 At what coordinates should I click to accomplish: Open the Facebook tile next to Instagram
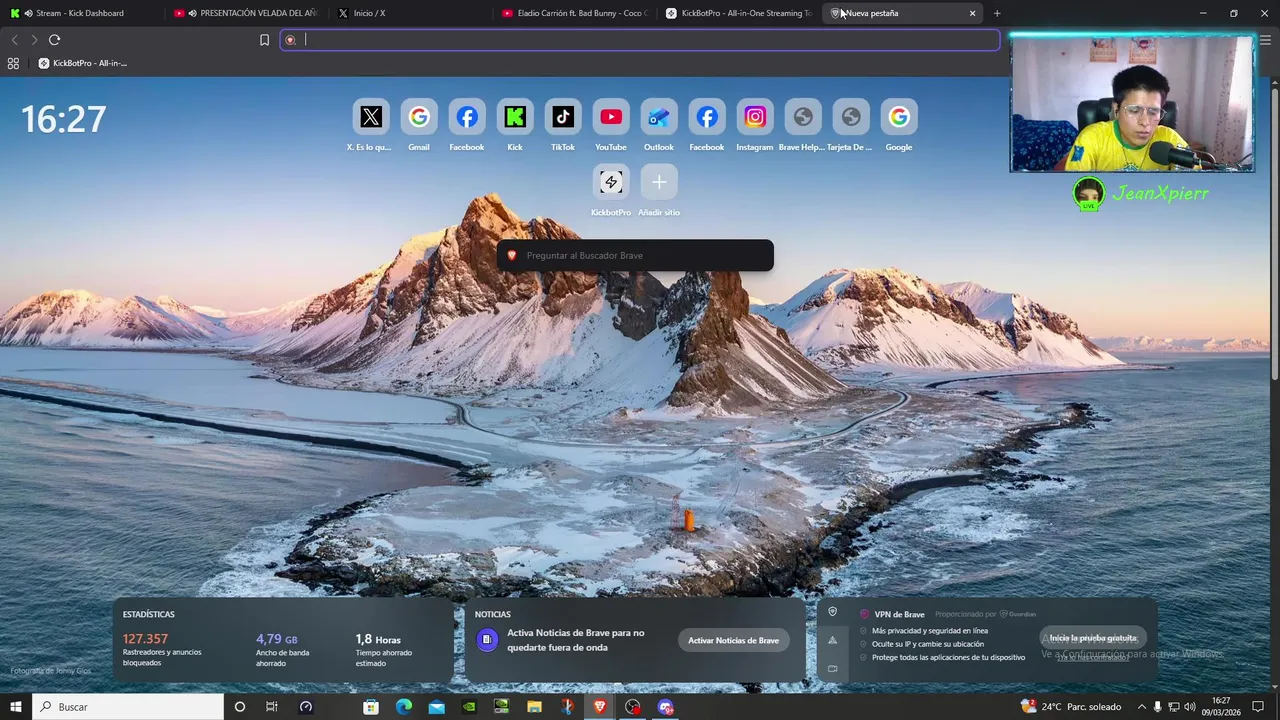707,117
